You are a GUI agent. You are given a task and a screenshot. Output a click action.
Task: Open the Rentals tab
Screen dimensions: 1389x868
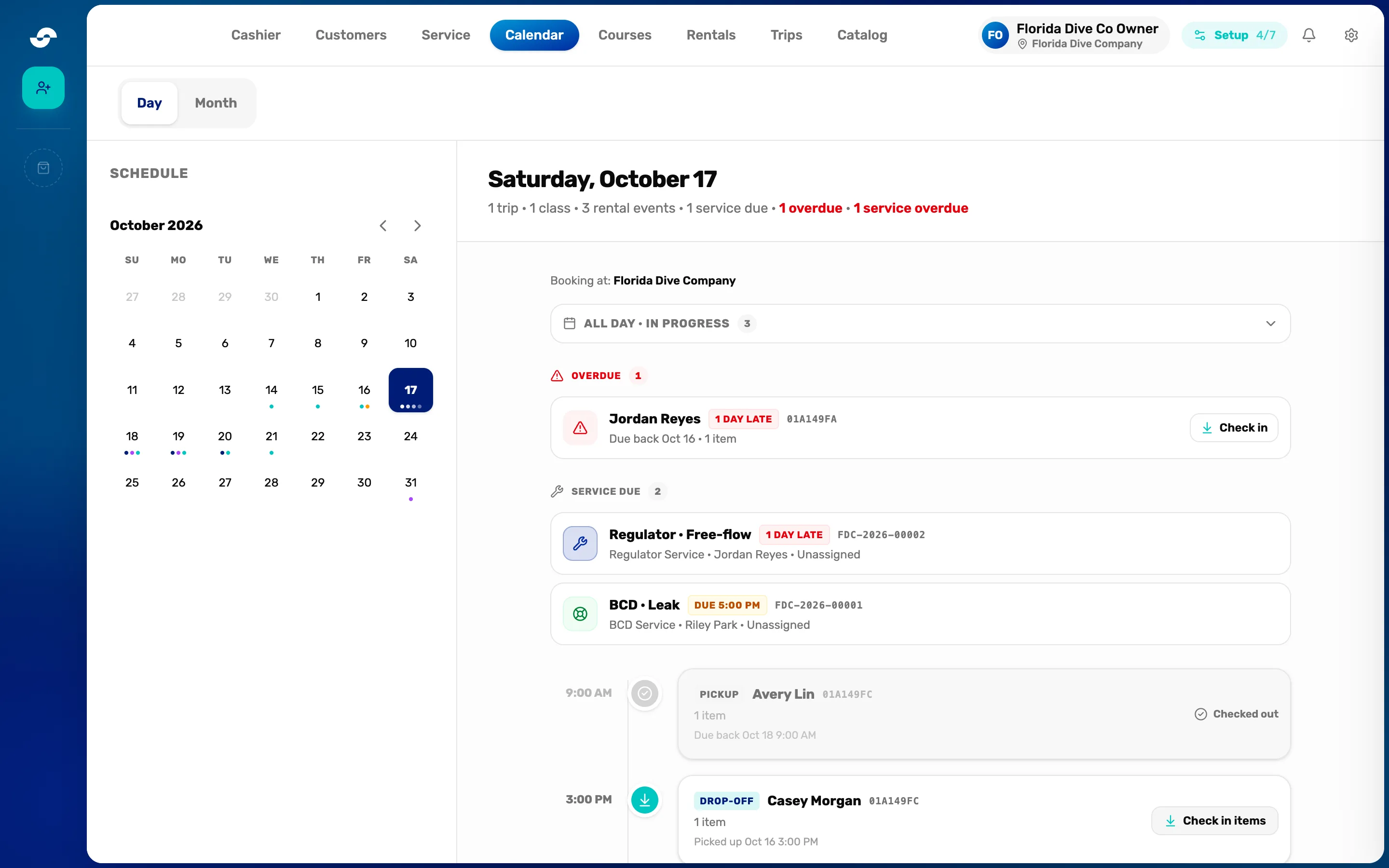tap(710, 35)
